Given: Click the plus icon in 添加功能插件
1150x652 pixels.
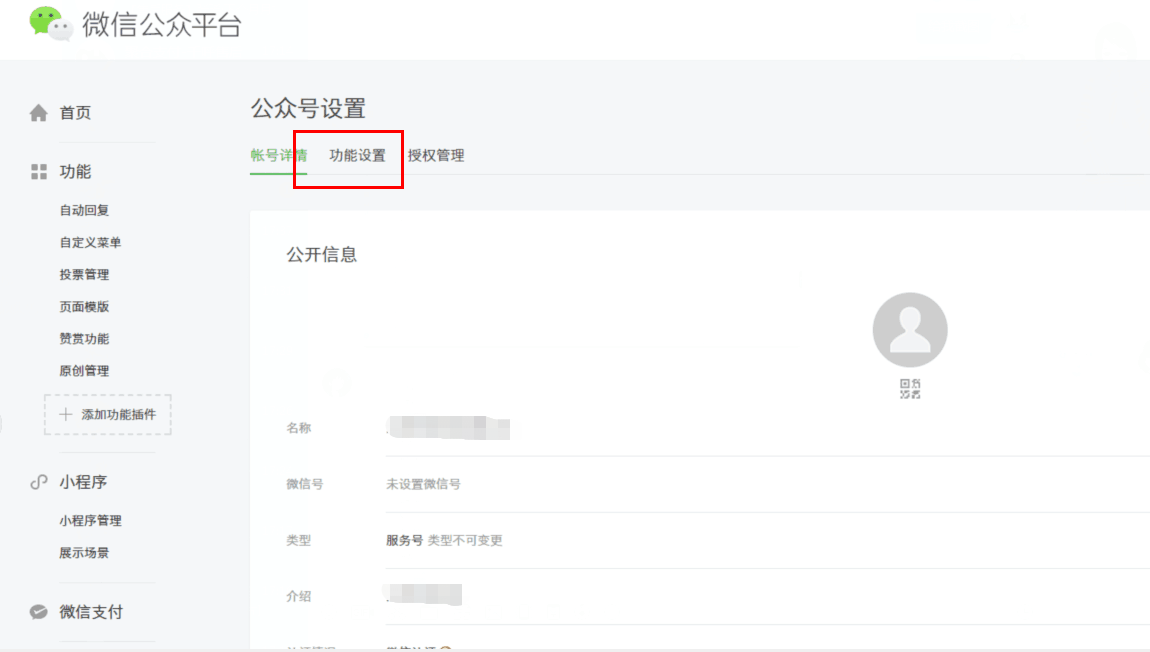Looking at the screenshot, I should 66,414.
